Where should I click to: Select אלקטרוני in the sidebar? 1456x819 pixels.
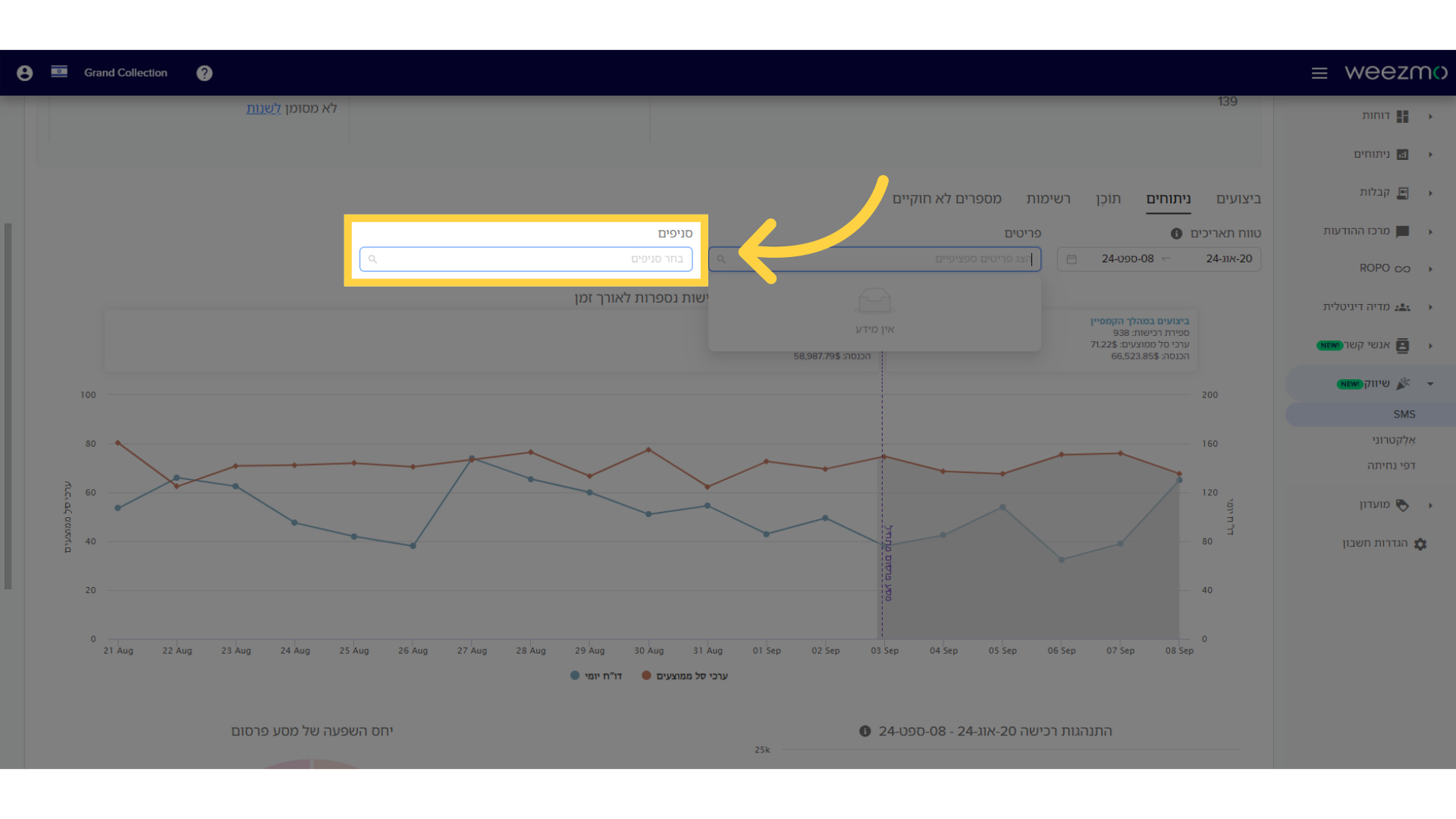pyautogui.click(x=1393, y=440)
